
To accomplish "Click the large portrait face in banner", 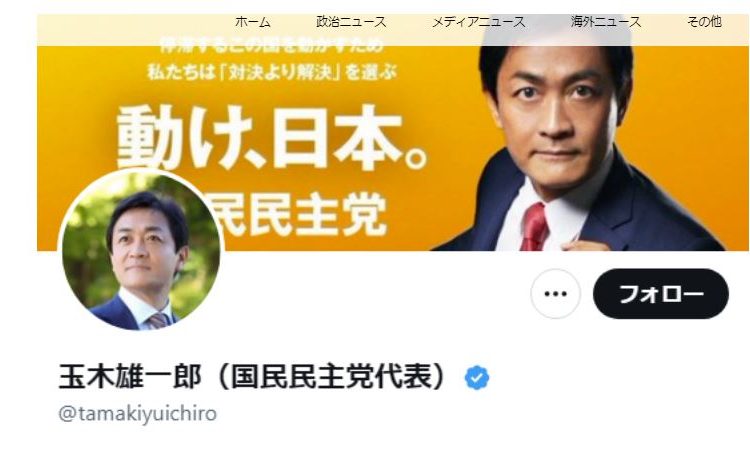I will click(x=556, y=103).
